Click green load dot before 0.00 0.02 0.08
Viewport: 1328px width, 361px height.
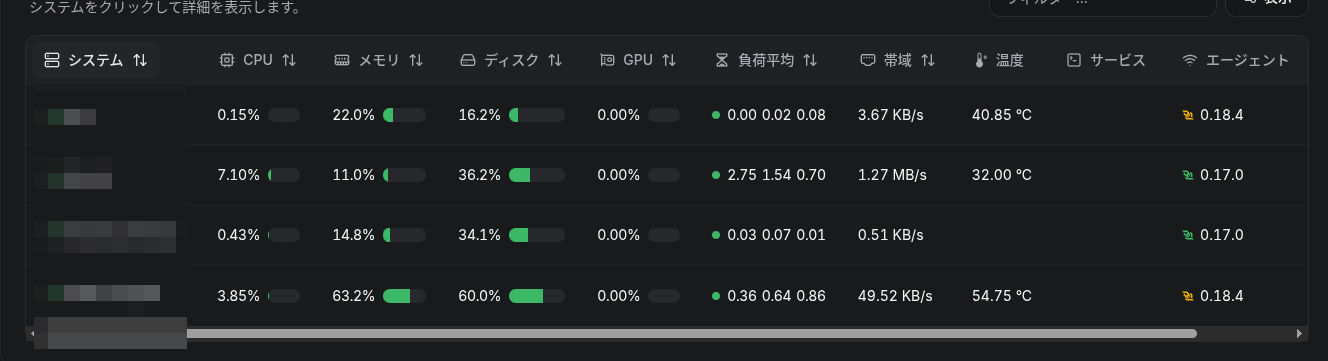[x=716, y=115]
